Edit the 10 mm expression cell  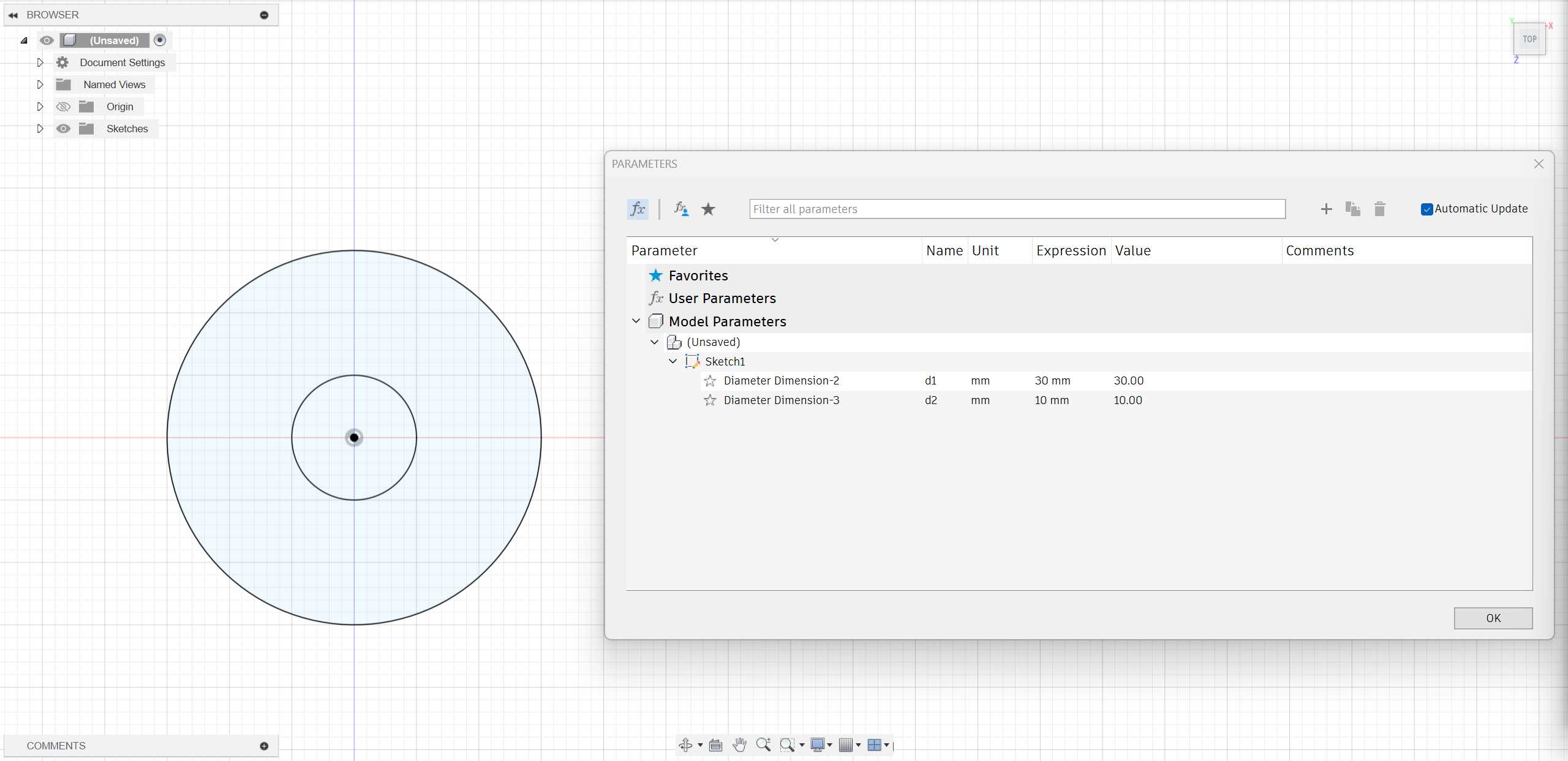tap(1071, 400)
